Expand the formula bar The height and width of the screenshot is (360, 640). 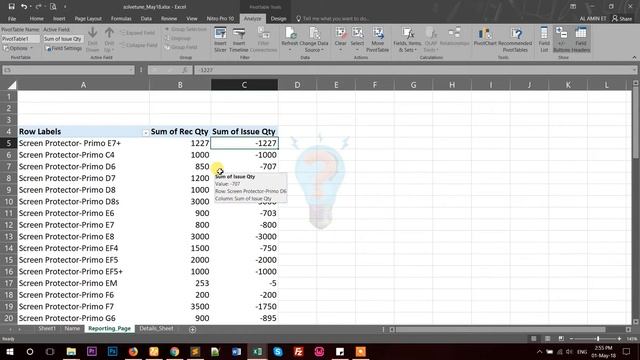point(634,70)
